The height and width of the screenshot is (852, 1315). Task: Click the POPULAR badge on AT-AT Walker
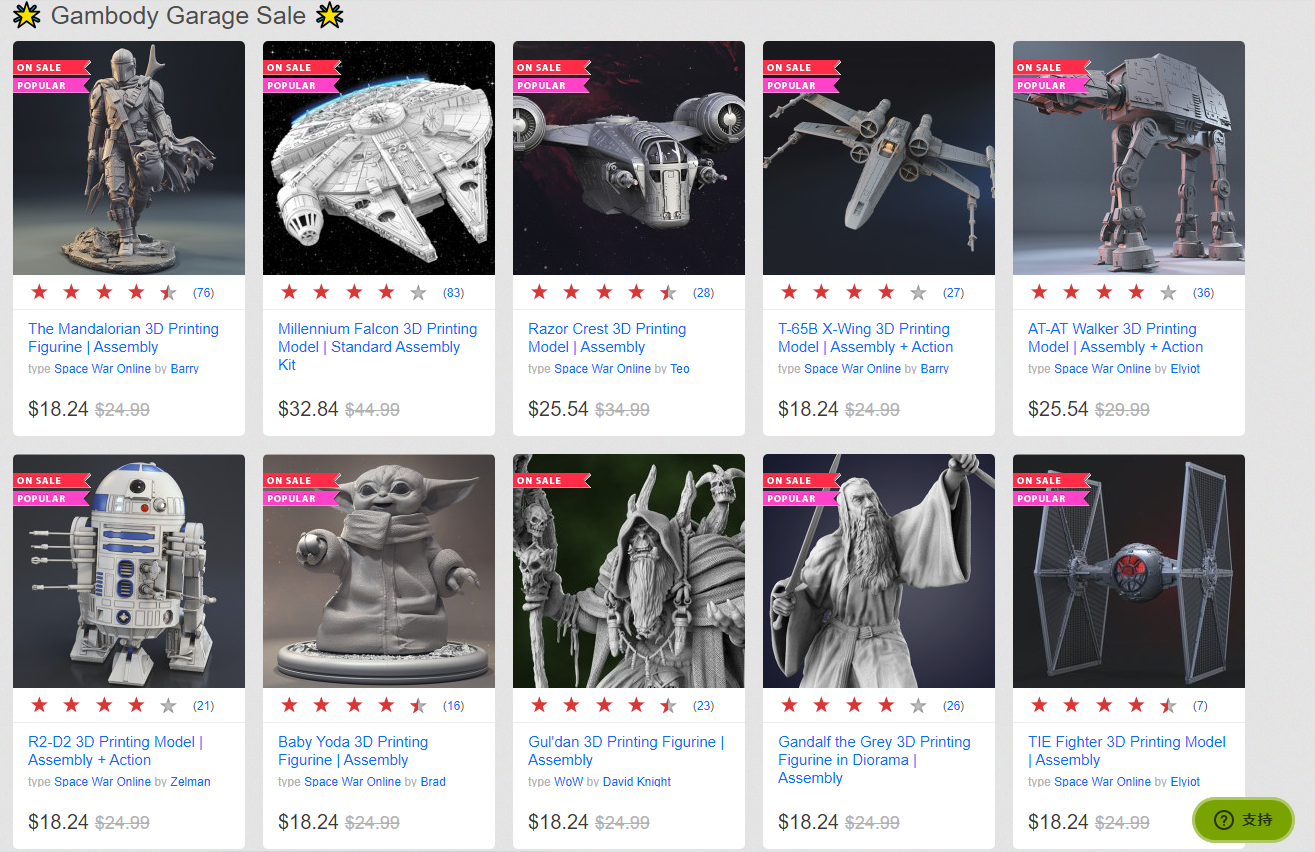(1042, 86)
